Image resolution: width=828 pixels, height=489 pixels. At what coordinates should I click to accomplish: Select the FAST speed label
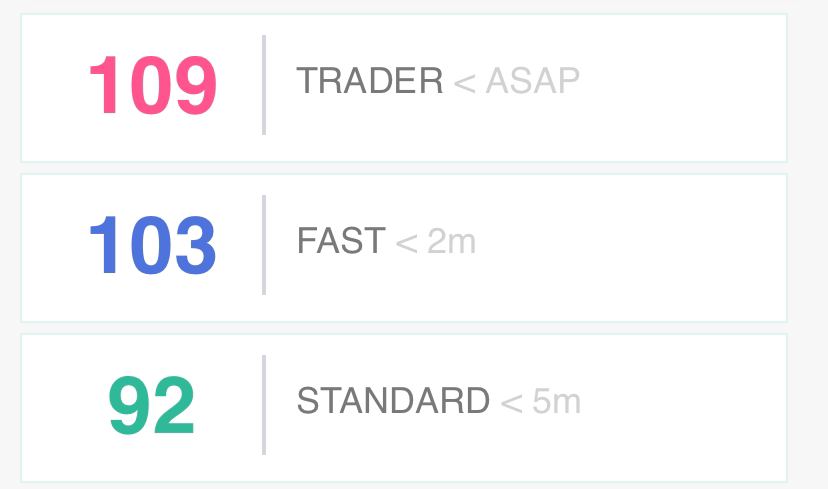tap(341, 241)
